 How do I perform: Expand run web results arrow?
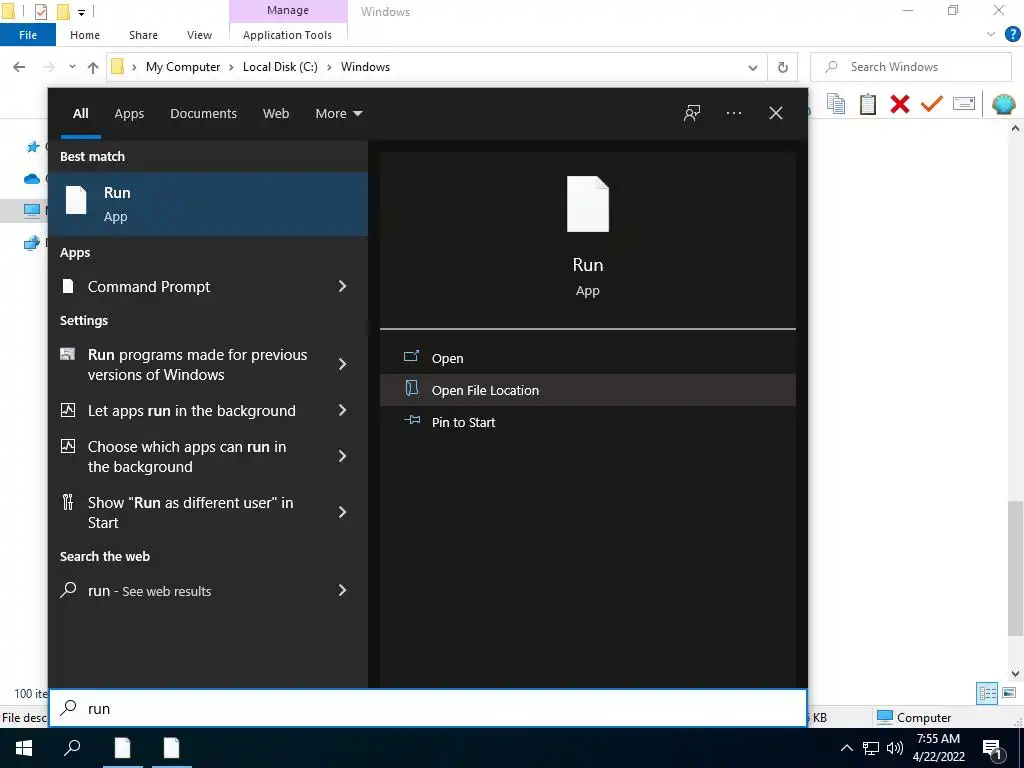coord(342,590)
